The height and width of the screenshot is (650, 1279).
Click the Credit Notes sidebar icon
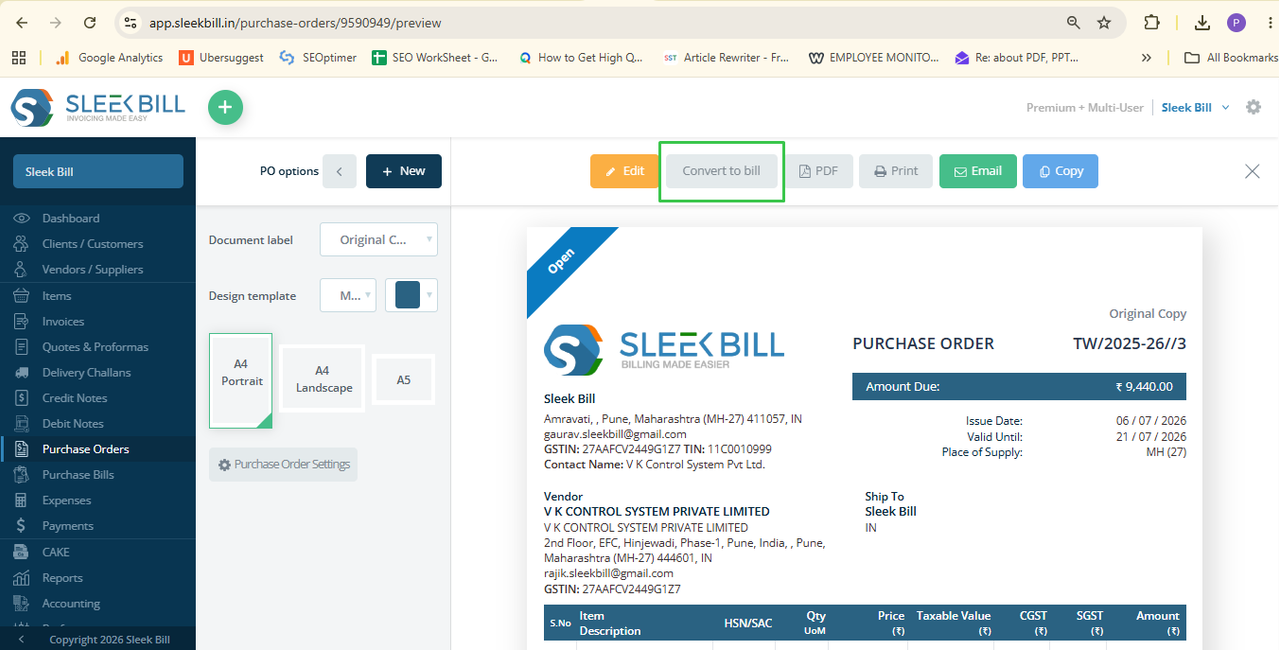[x=21, y=398]
